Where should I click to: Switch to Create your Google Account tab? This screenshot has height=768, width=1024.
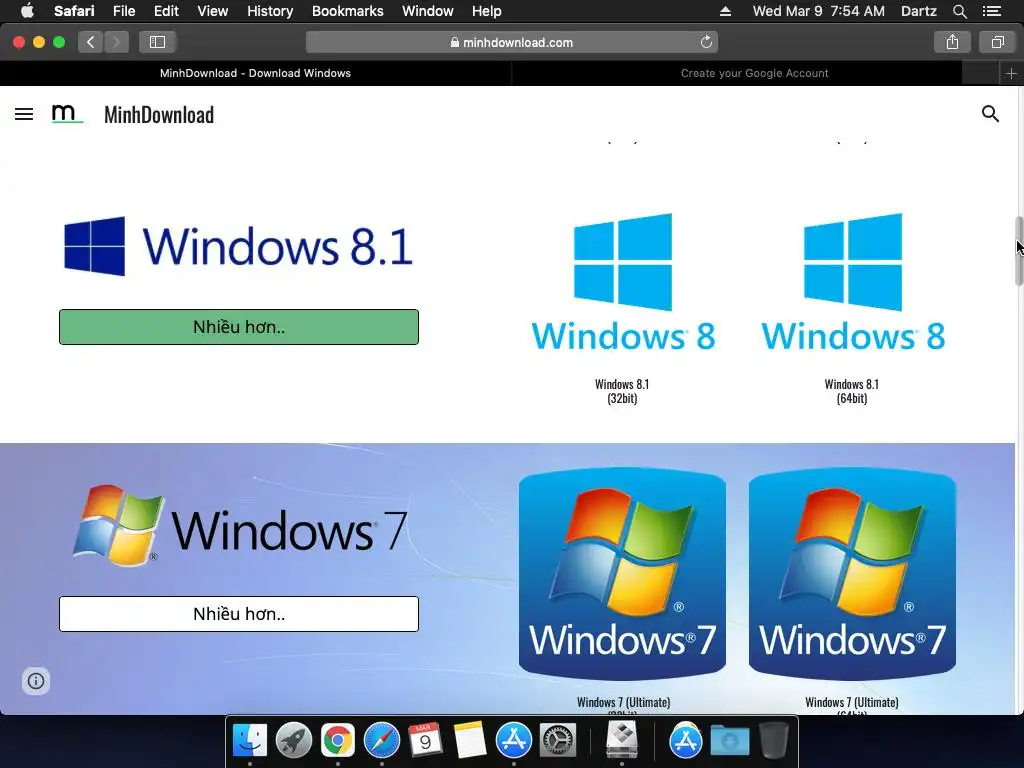coord(754,74)
